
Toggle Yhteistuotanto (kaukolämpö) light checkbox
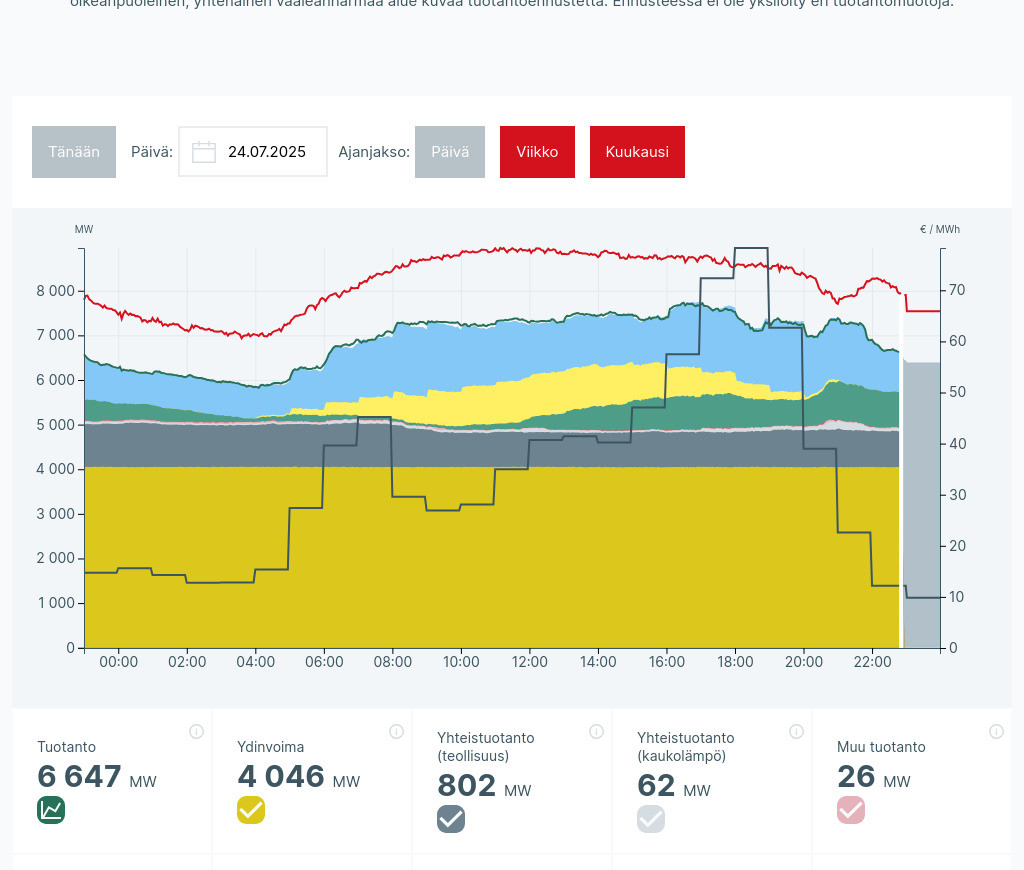(x=651, y=819)
